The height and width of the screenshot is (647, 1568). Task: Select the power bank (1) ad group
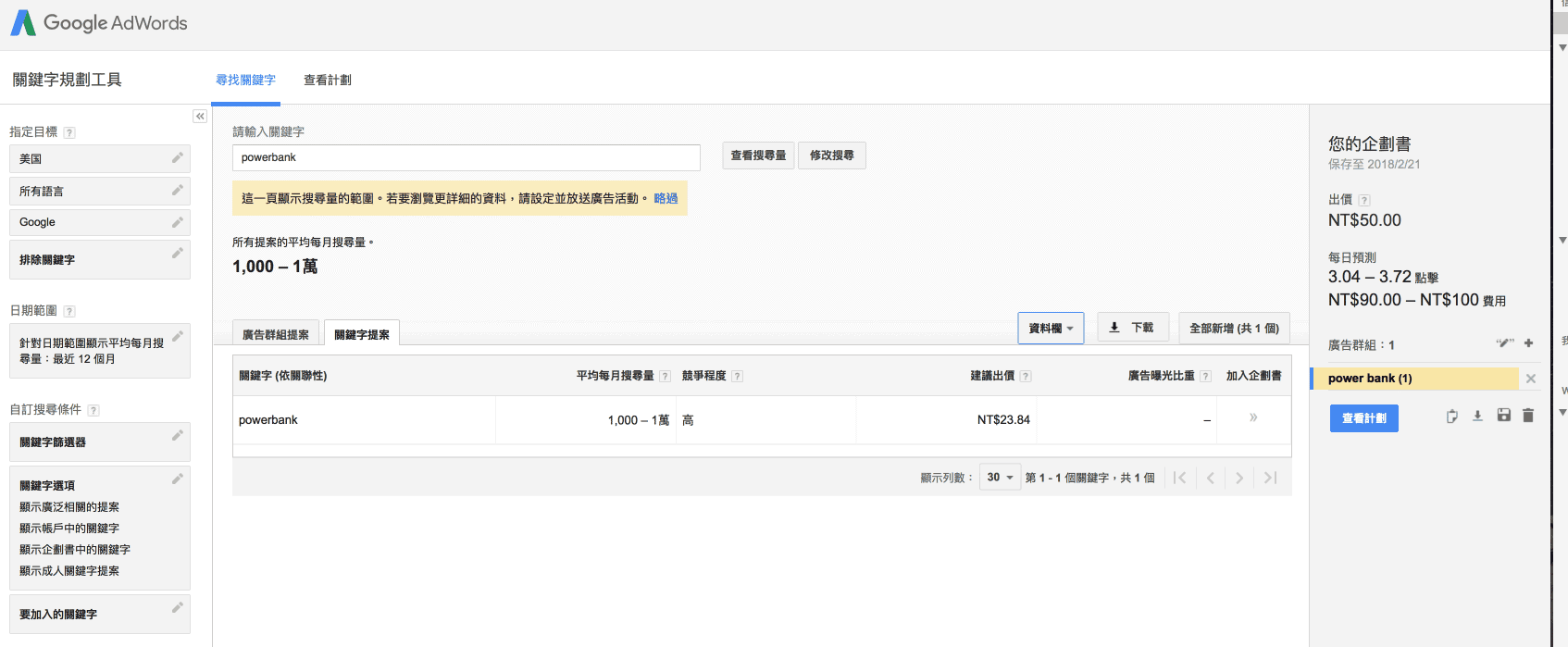1414,379
